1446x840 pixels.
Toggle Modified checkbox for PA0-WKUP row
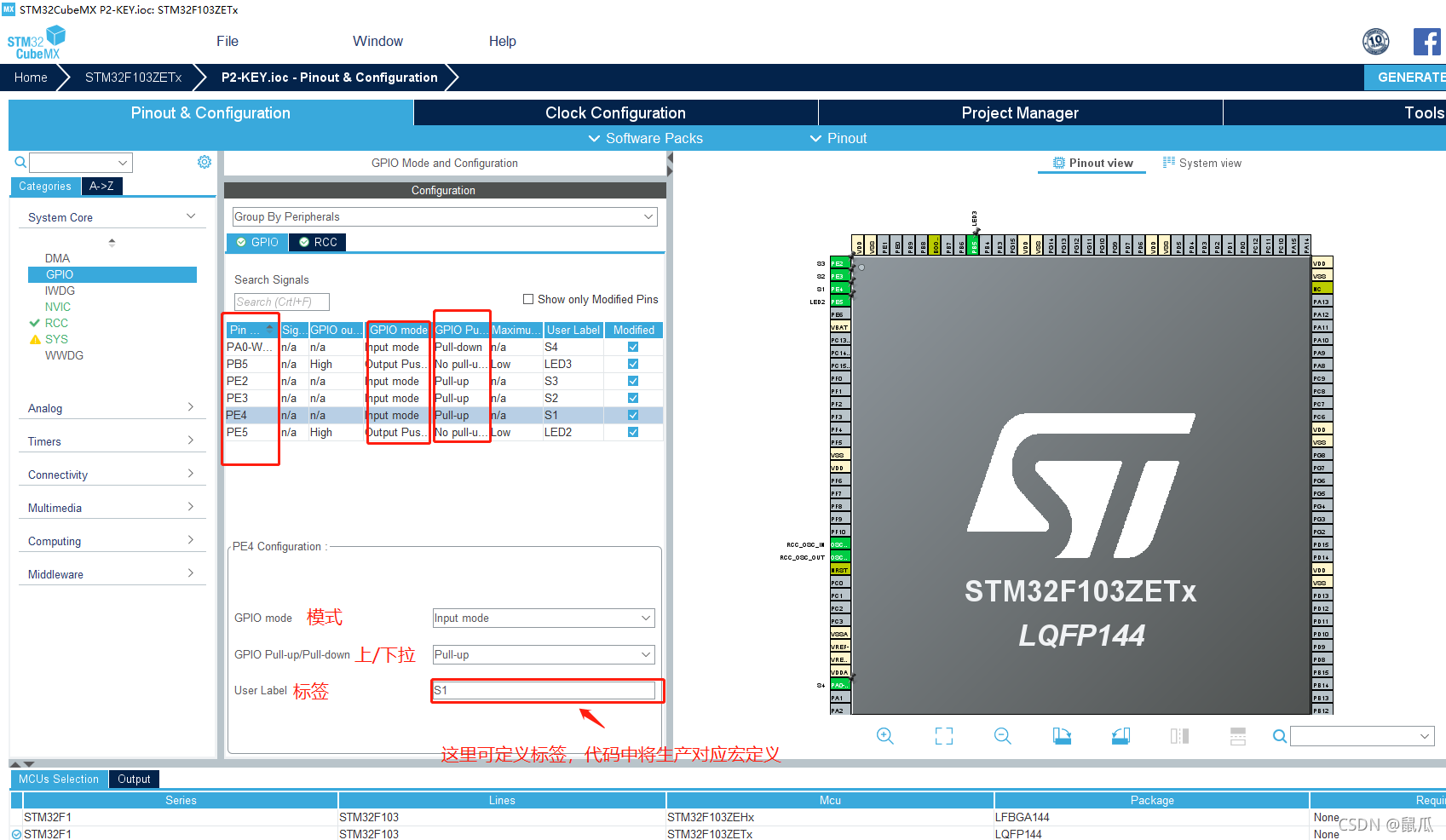[x=633, y=347]
